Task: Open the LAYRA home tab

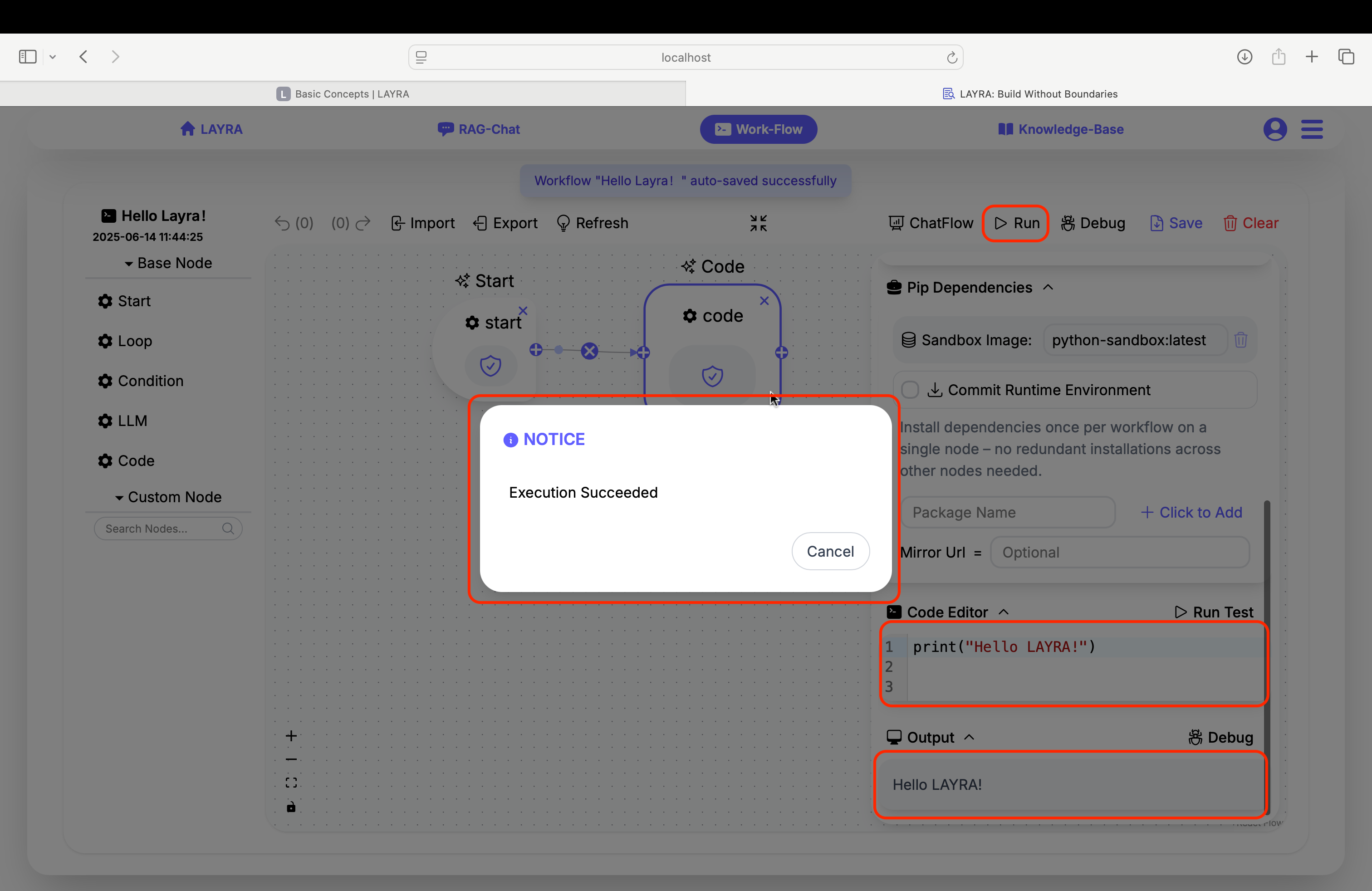Action: click(x=211, y=129)
